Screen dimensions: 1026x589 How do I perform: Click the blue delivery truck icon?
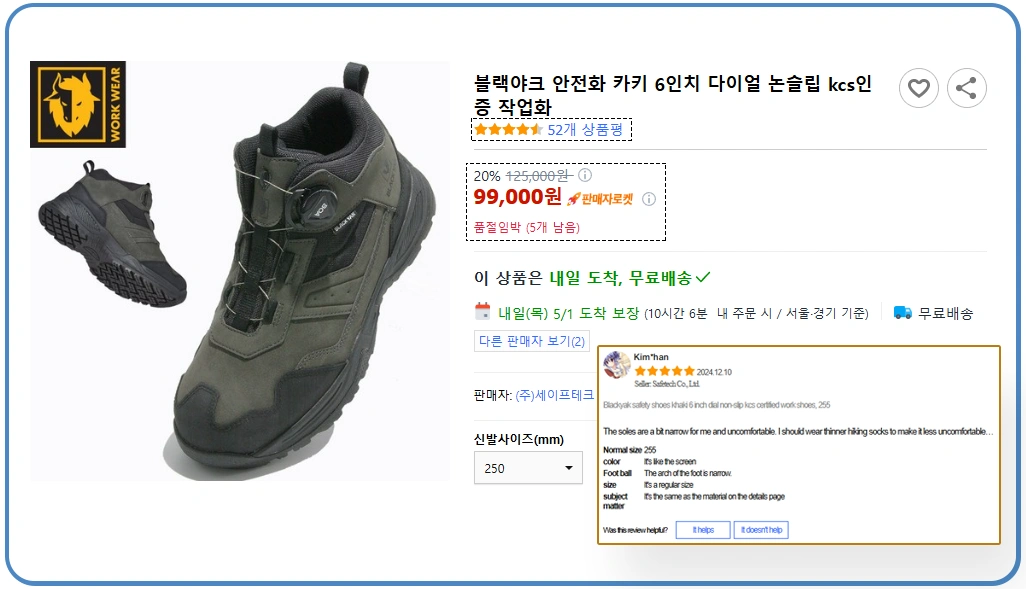click(903, 313)
